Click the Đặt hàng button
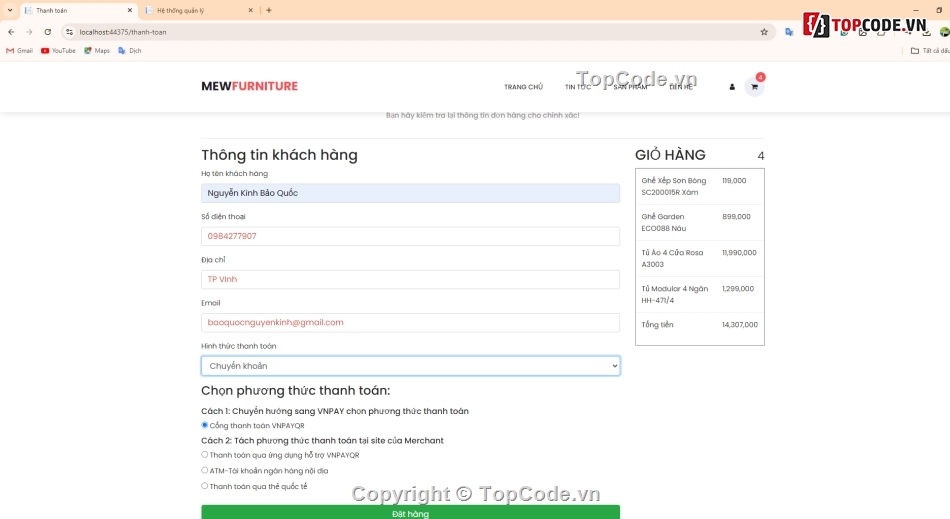The width and height of the screenshot is (950, 519). [410, 512]
